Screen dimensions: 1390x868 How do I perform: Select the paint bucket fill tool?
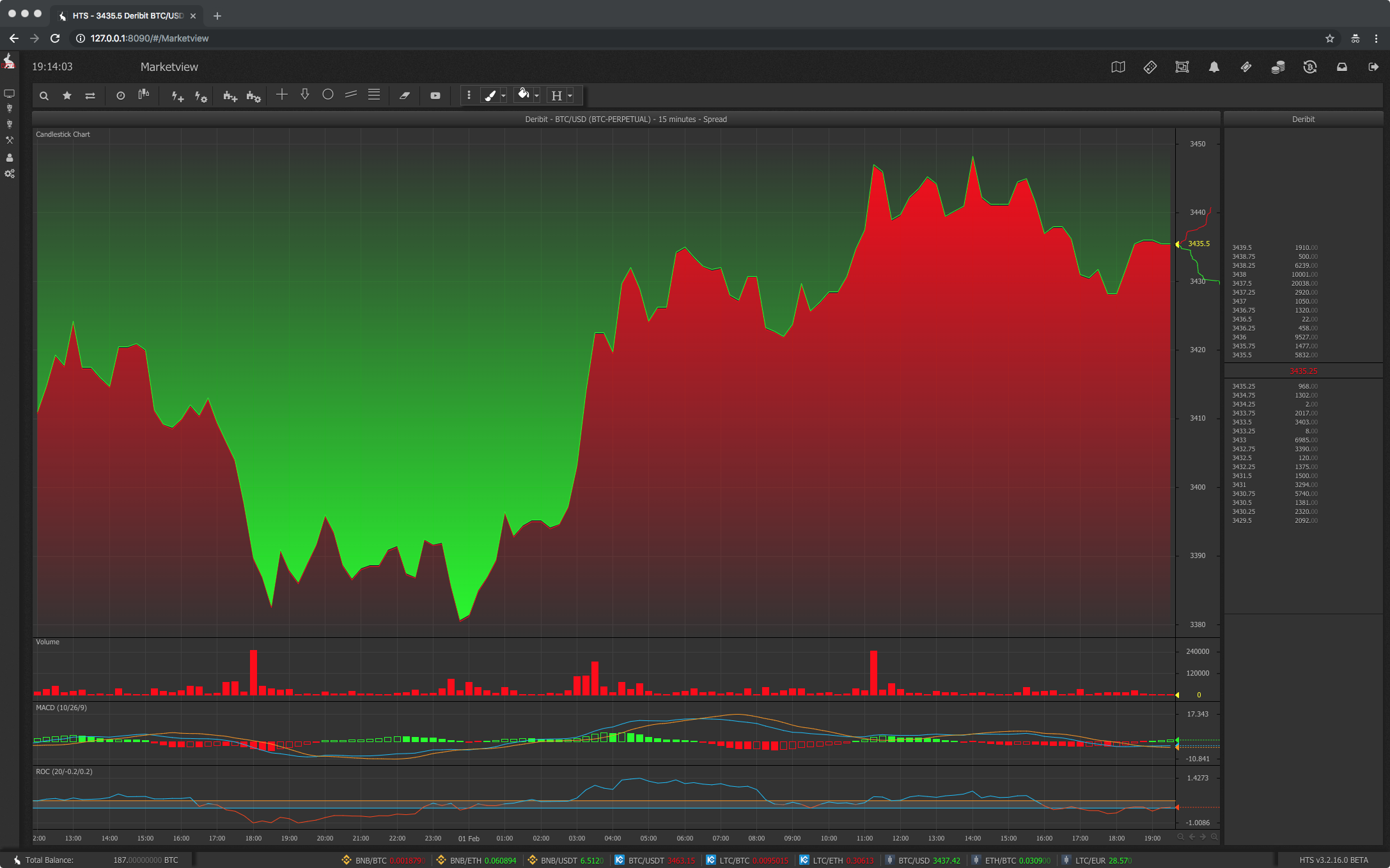coord(524,95)
